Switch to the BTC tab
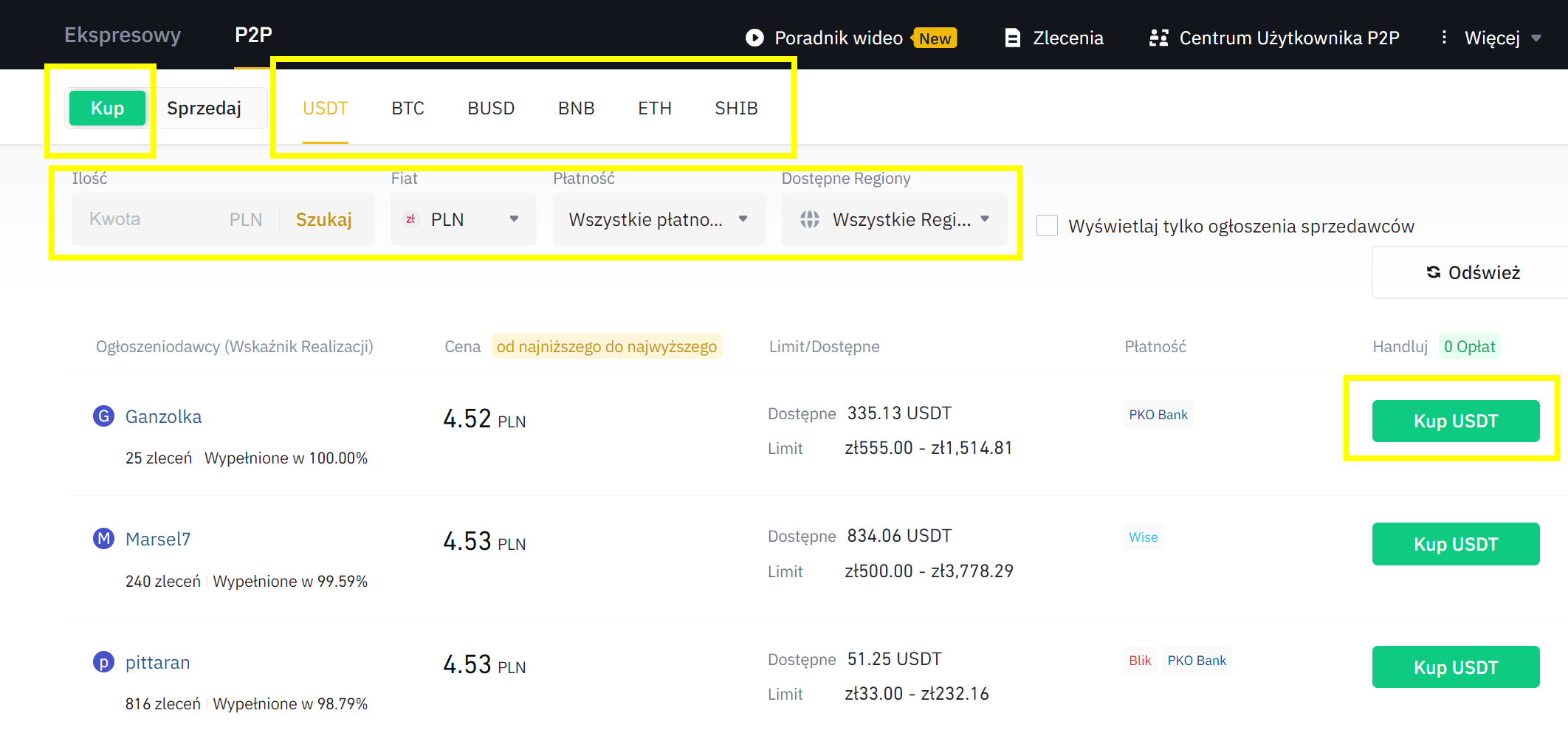 click(408, 109)
